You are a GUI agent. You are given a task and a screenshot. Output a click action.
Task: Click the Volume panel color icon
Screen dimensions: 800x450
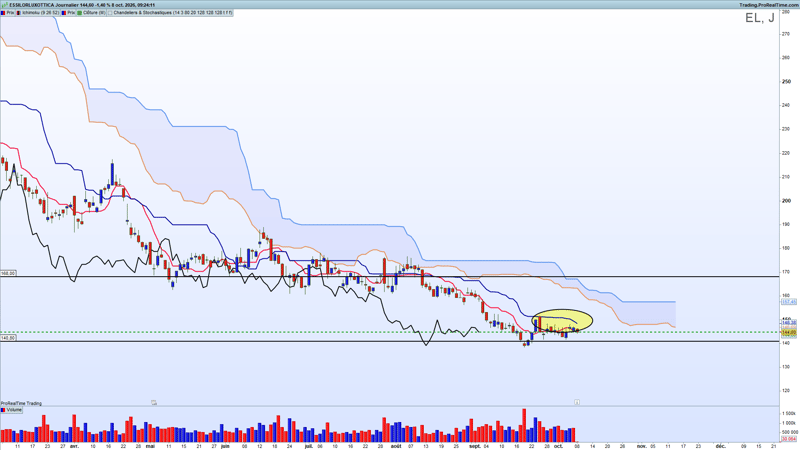[x=3, y=410]
